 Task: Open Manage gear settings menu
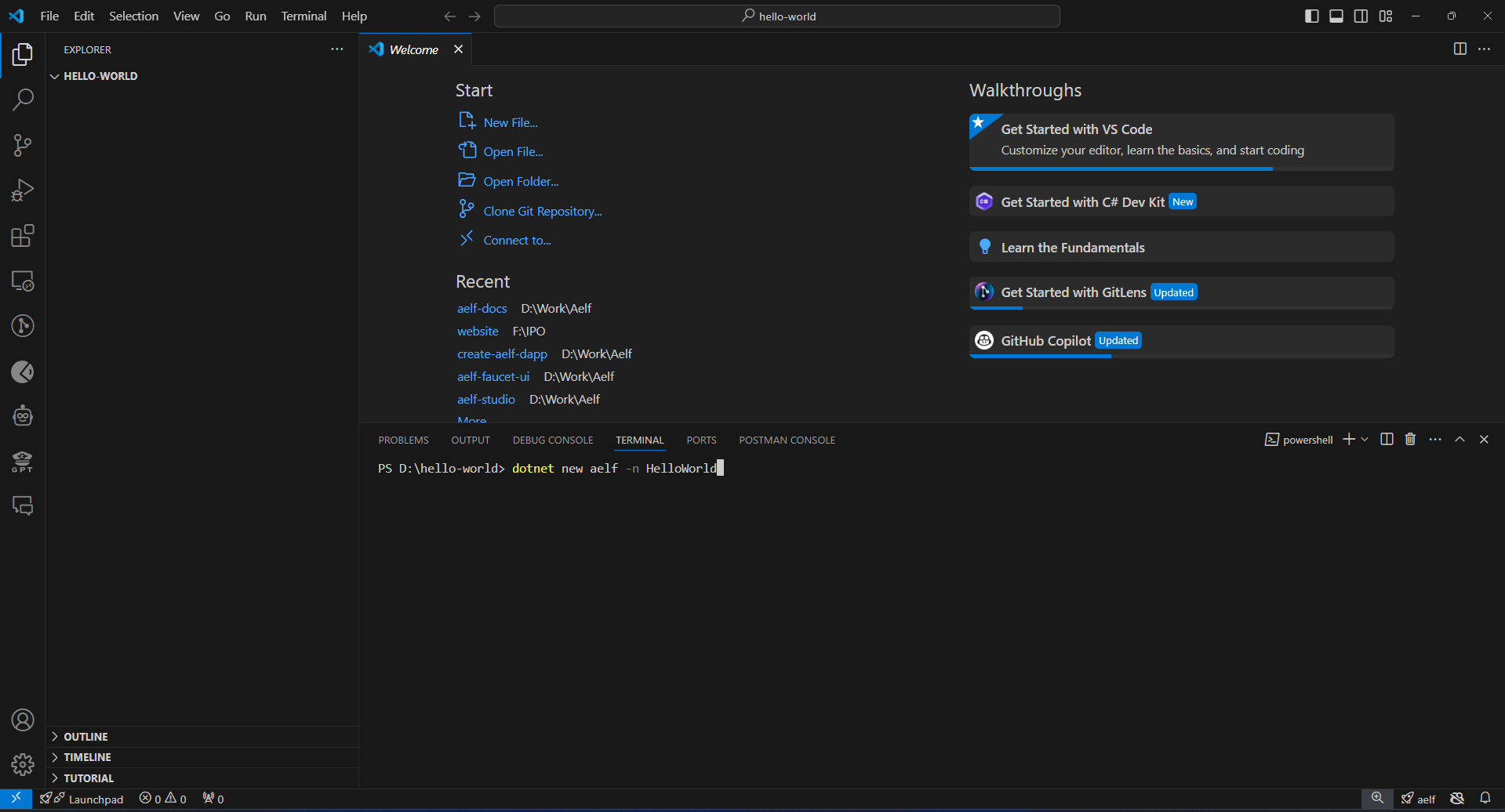23,764
